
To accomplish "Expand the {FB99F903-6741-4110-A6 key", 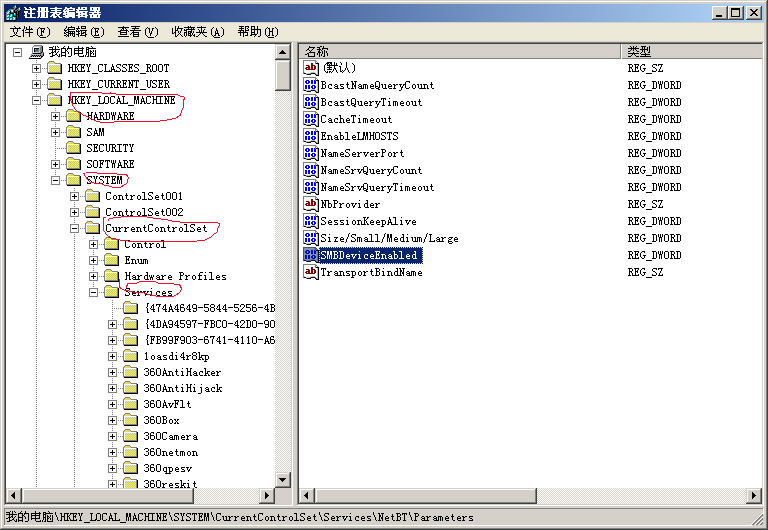I will click(112, 340).
